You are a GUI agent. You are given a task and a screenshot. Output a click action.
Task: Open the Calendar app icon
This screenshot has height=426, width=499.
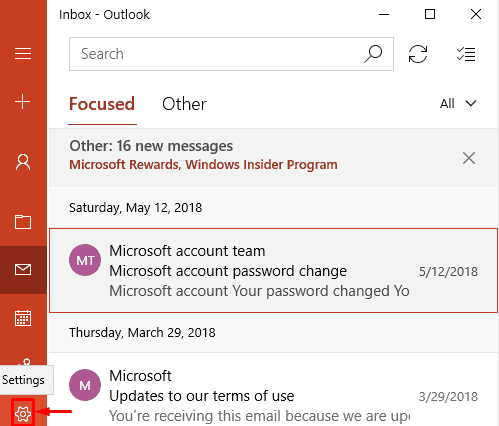coord(23,318)
